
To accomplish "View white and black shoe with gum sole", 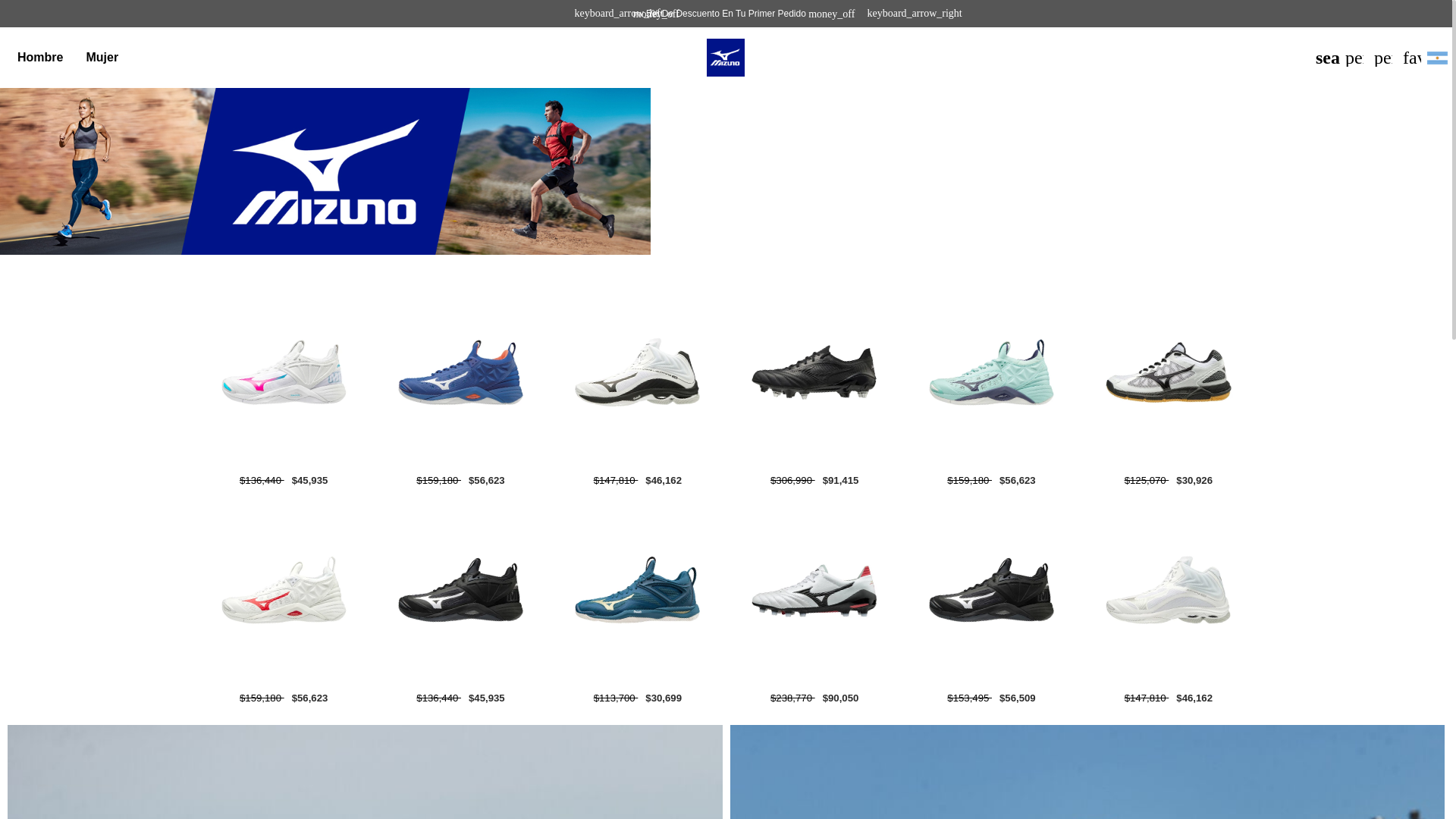I will (1168, 372).
